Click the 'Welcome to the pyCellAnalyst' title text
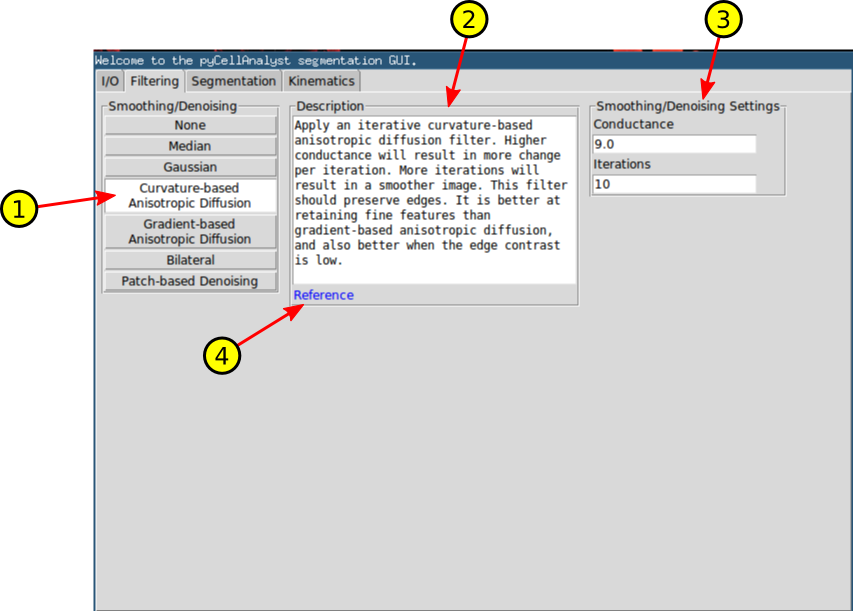Image resolution: width=853 pixels, height=611 pixels. tap(256, 60)
